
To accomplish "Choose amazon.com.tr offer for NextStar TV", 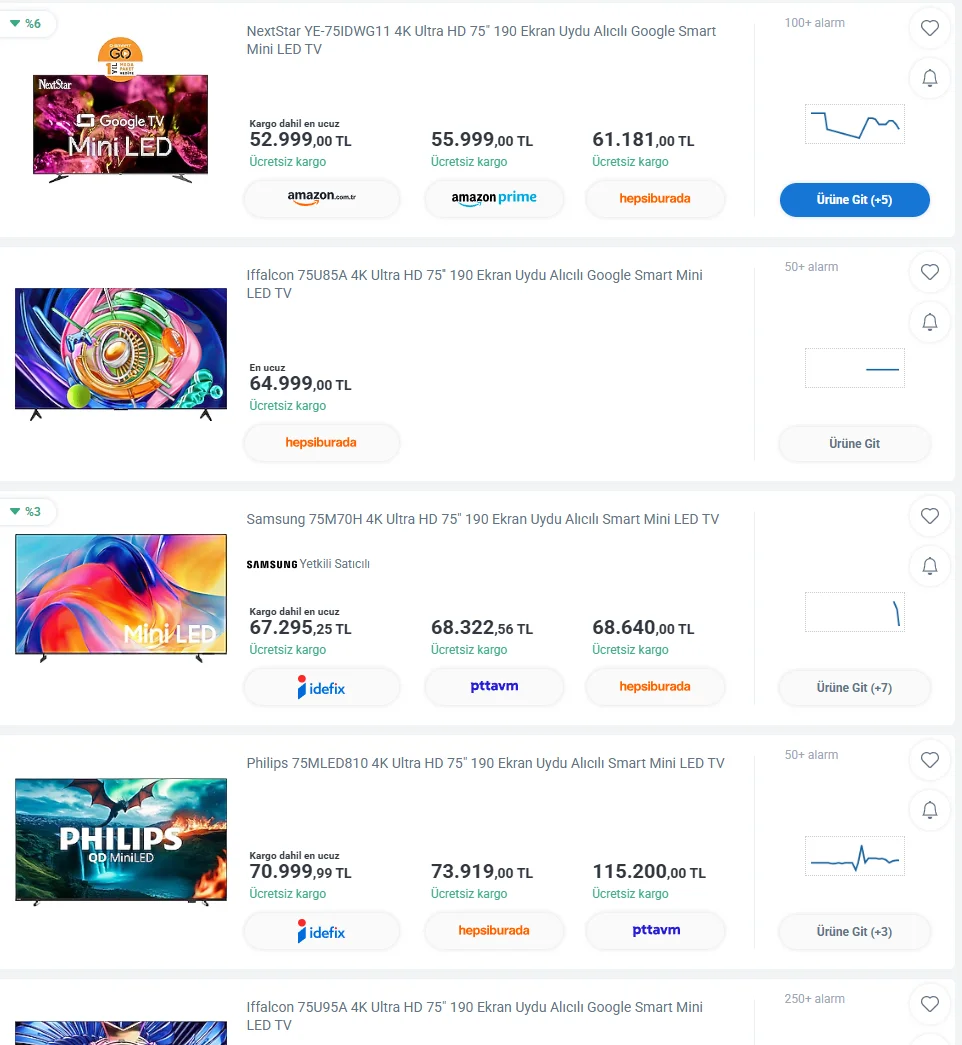I will coord(321,198).
